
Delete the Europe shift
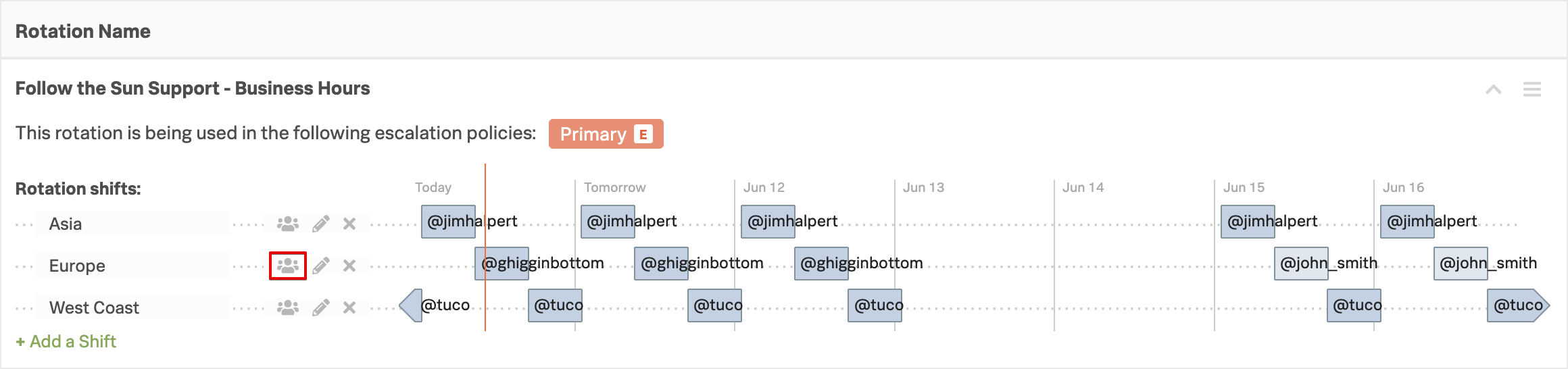[349, 266]
